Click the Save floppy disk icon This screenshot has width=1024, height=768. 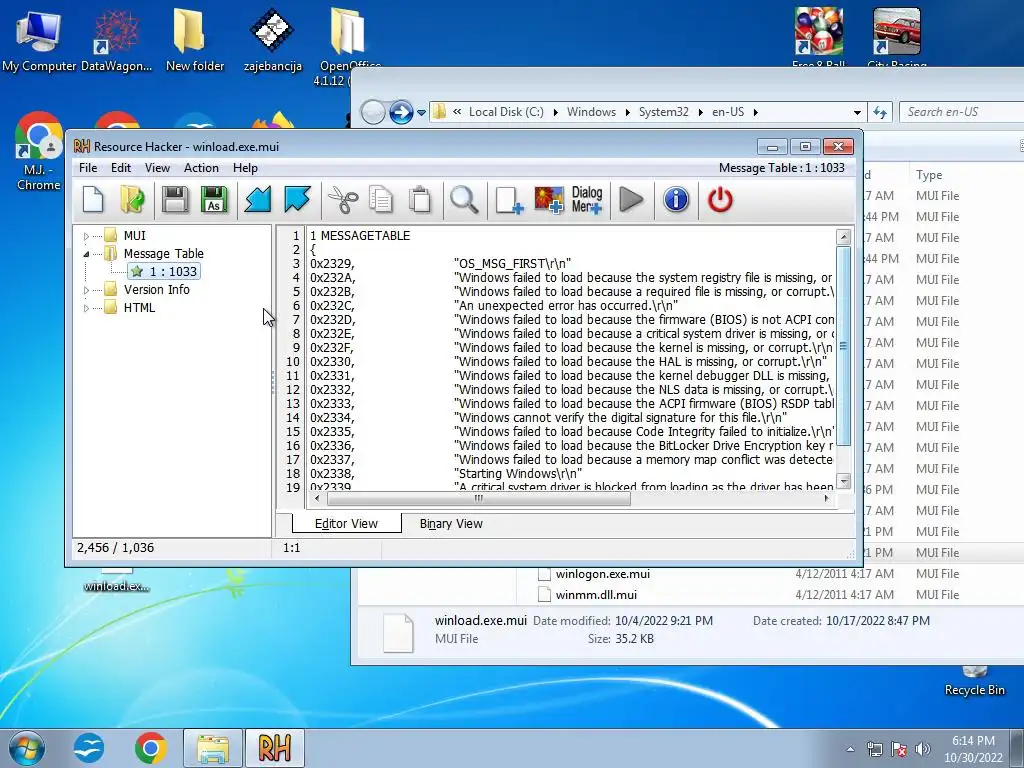pos(175,199)
